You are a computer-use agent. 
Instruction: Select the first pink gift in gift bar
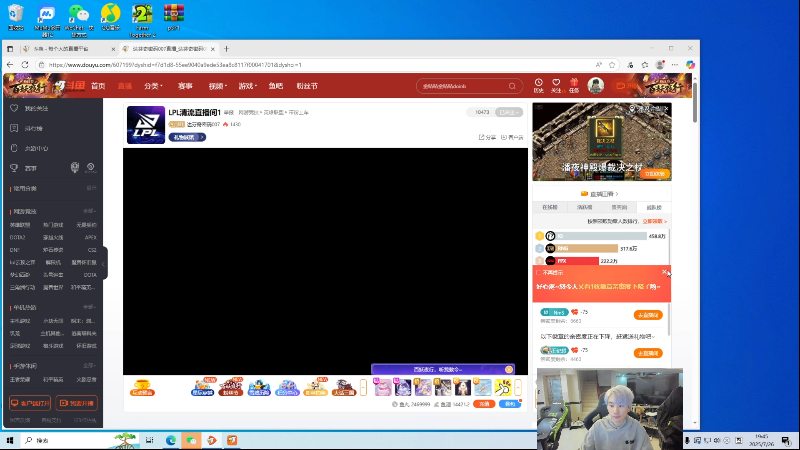[383, 388]
